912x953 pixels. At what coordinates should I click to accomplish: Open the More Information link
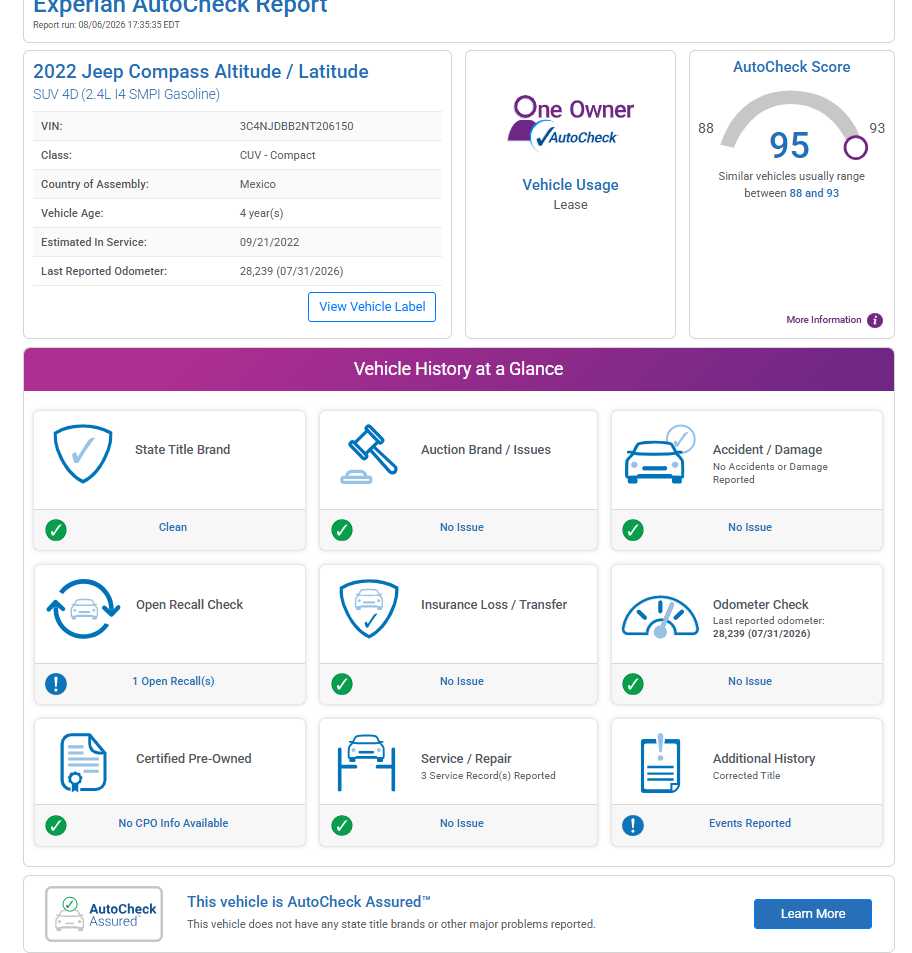pyautogui.click(x=823, y=320)
